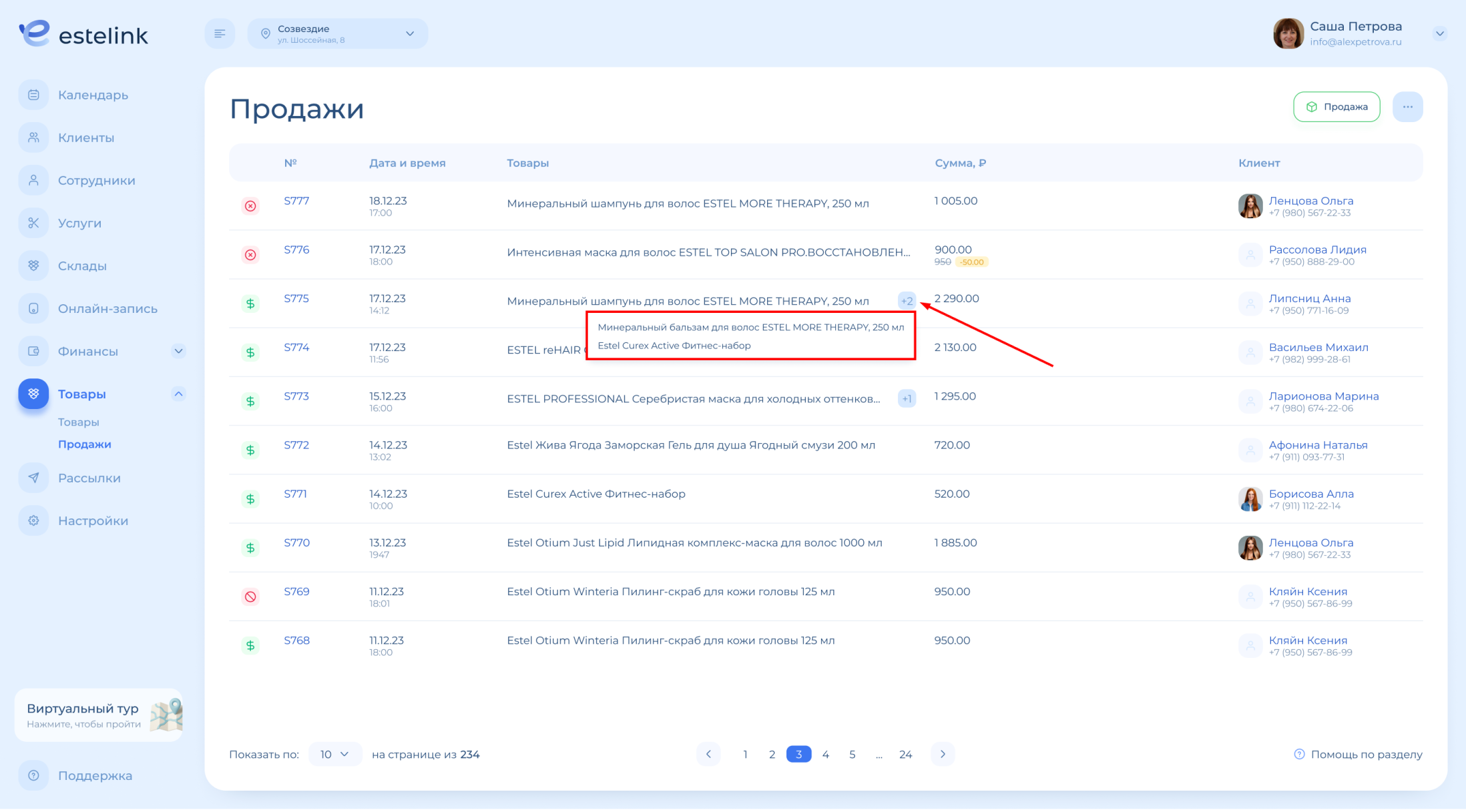Go to the next page arrow
The image size is (1466, 812).
[943, 754]
